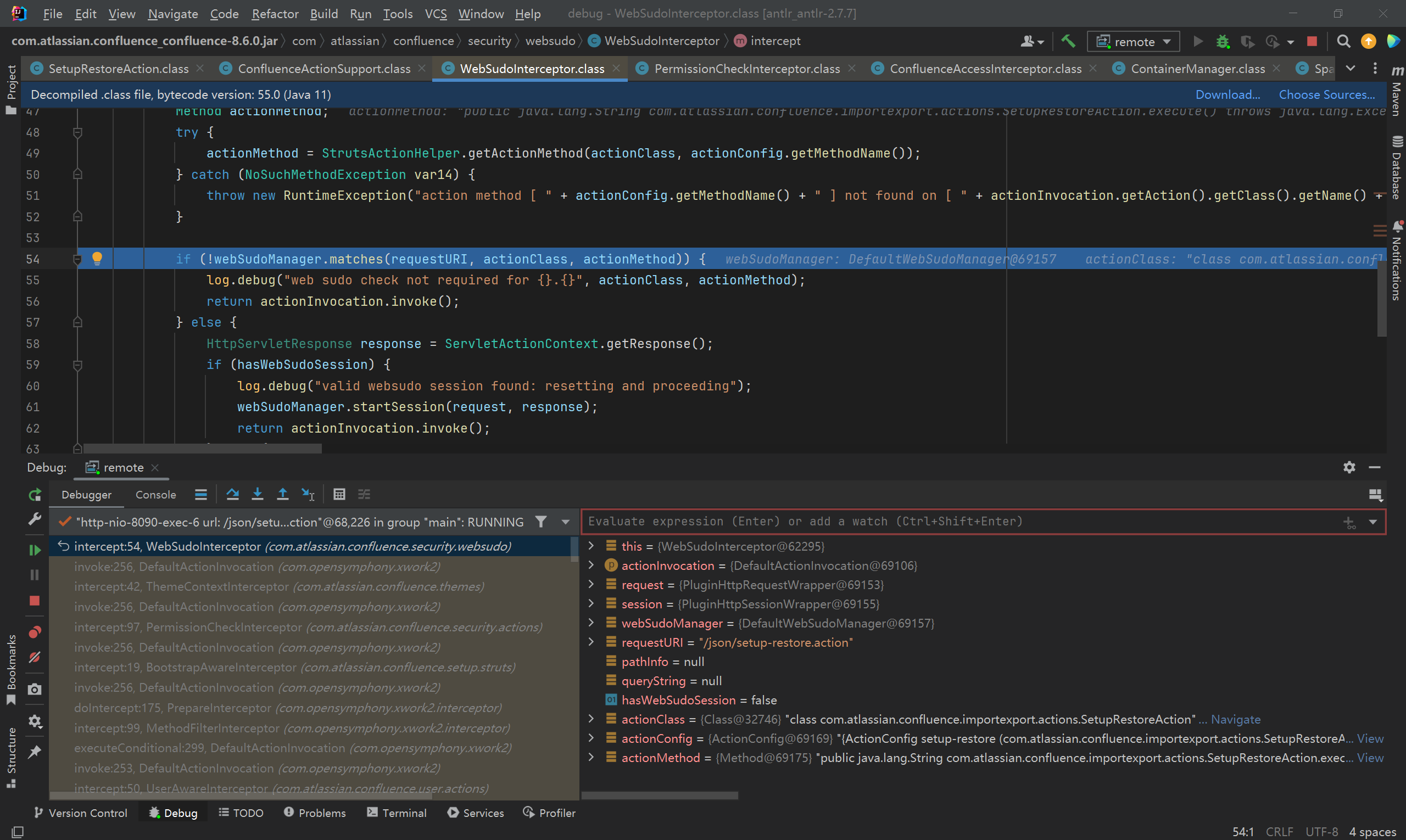Open the Maven tool window
The height and width of the screenshot is (840, 1406).
[x=1396, y=91]
